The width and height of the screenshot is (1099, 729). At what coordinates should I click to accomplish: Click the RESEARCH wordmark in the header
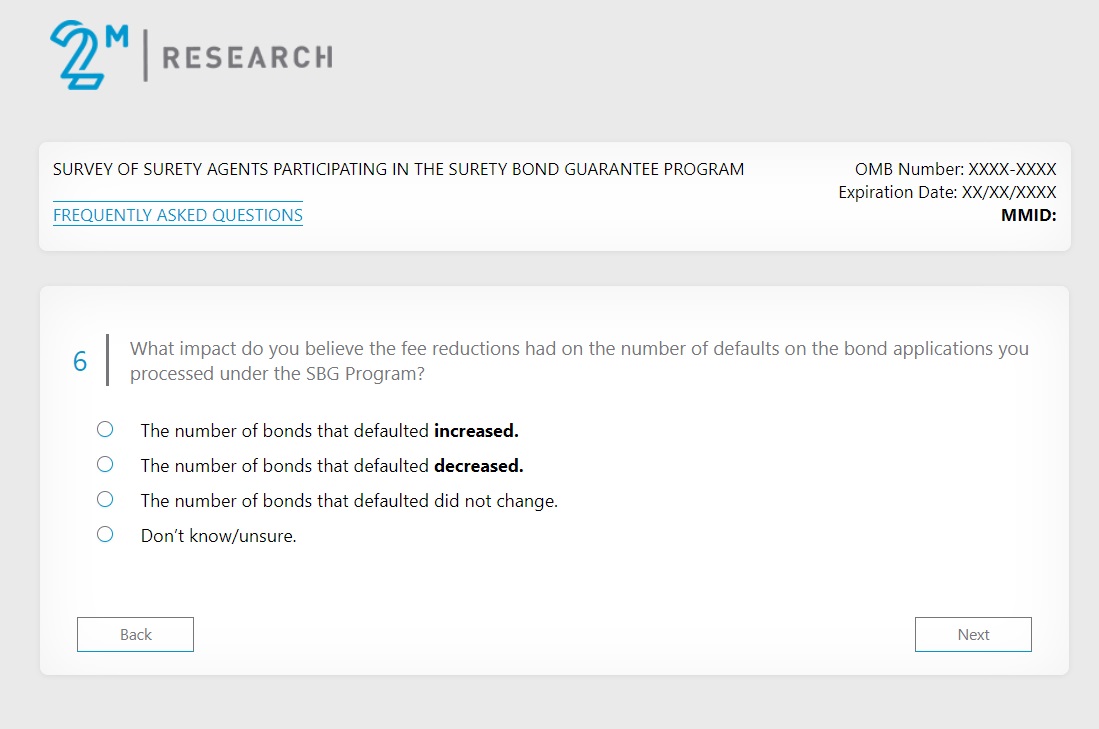pos(247,57)
